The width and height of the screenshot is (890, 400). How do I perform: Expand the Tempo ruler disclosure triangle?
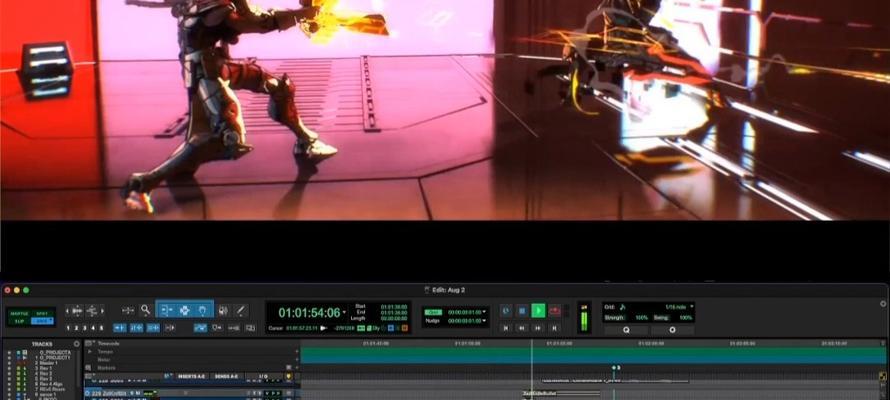pyautogui.click(x=89, y=352)
